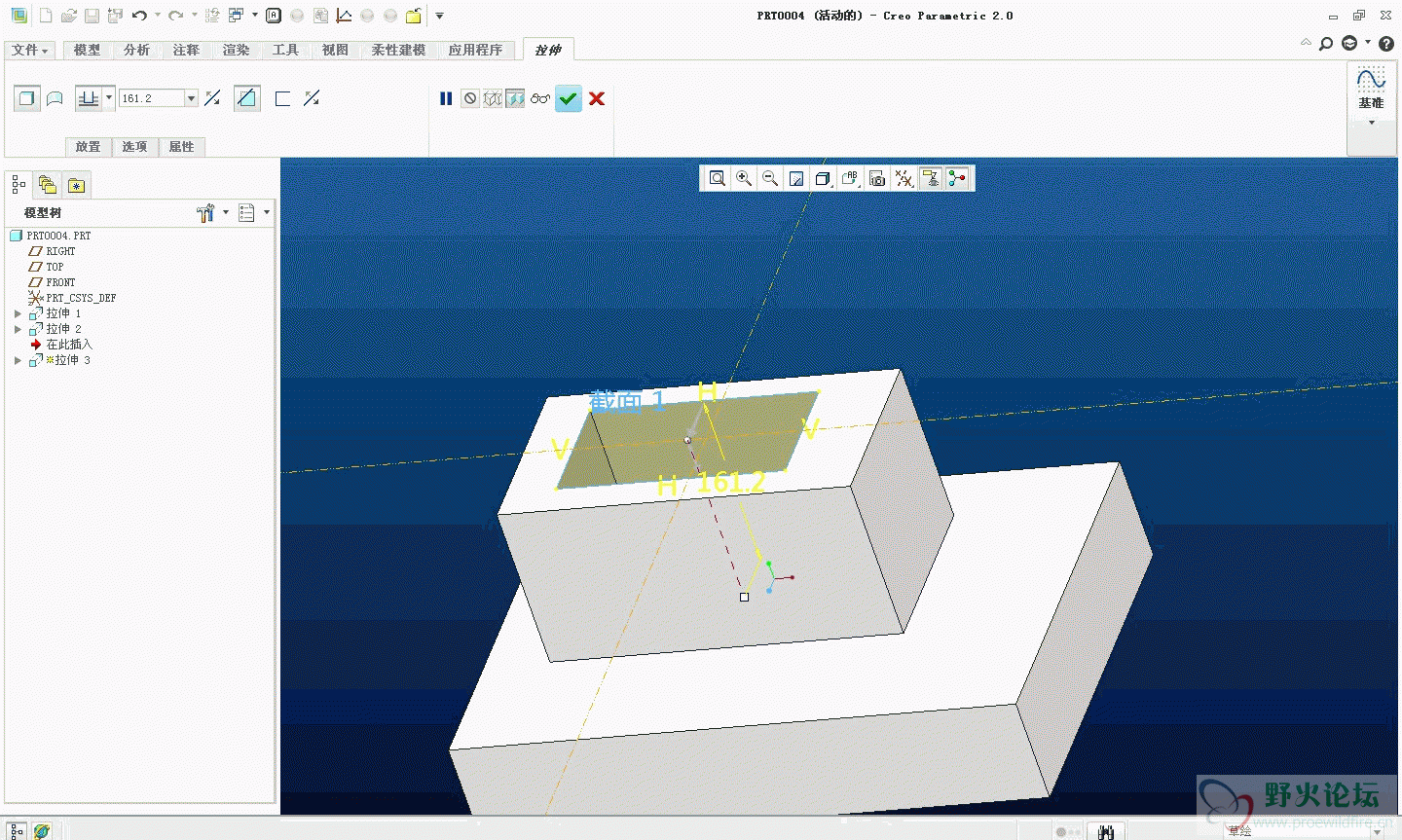Click the depth value field 161.2
The image size is (1402, 840).
tap(152, 98)
